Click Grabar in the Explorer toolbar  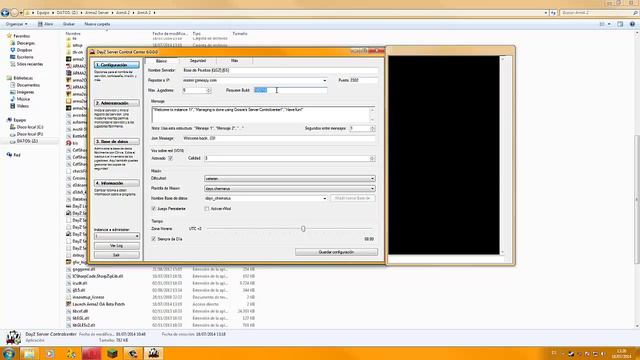[69, 24]
